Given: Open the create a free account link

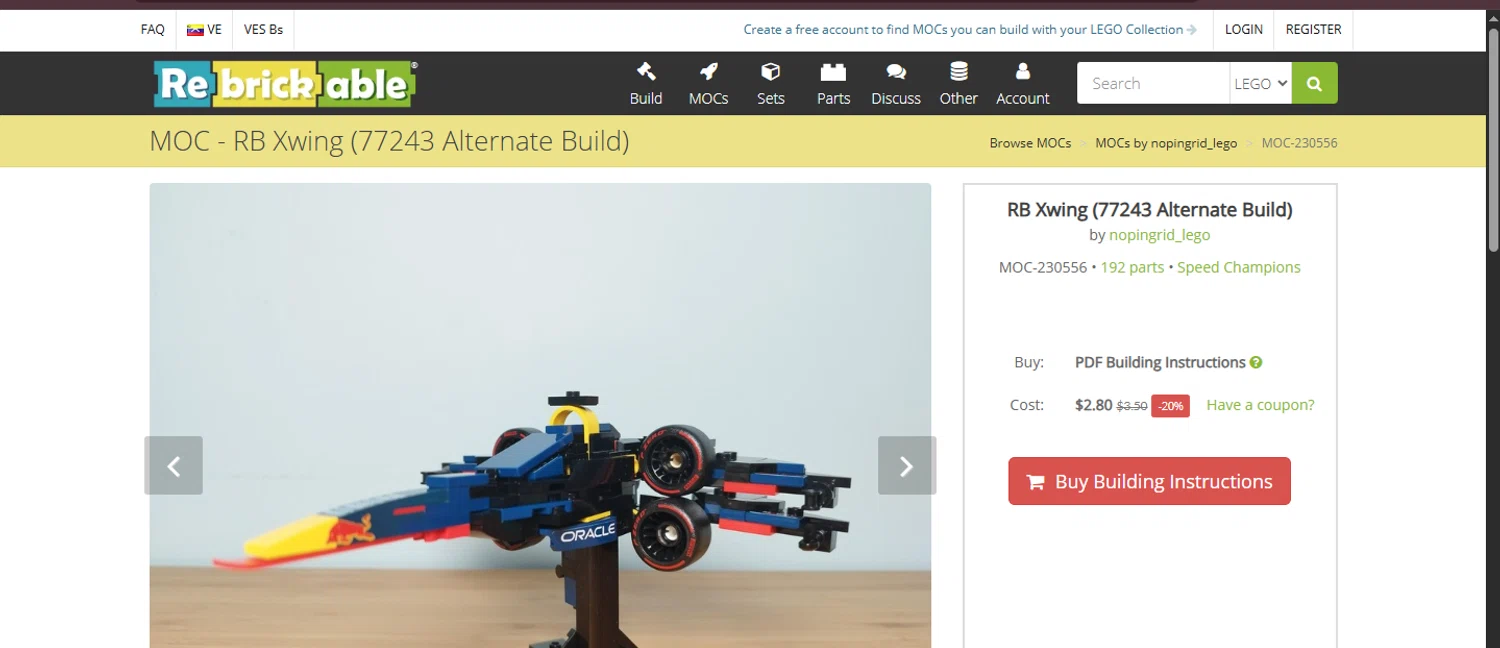Looking at the screenshot, I should [x=970, y=30].
